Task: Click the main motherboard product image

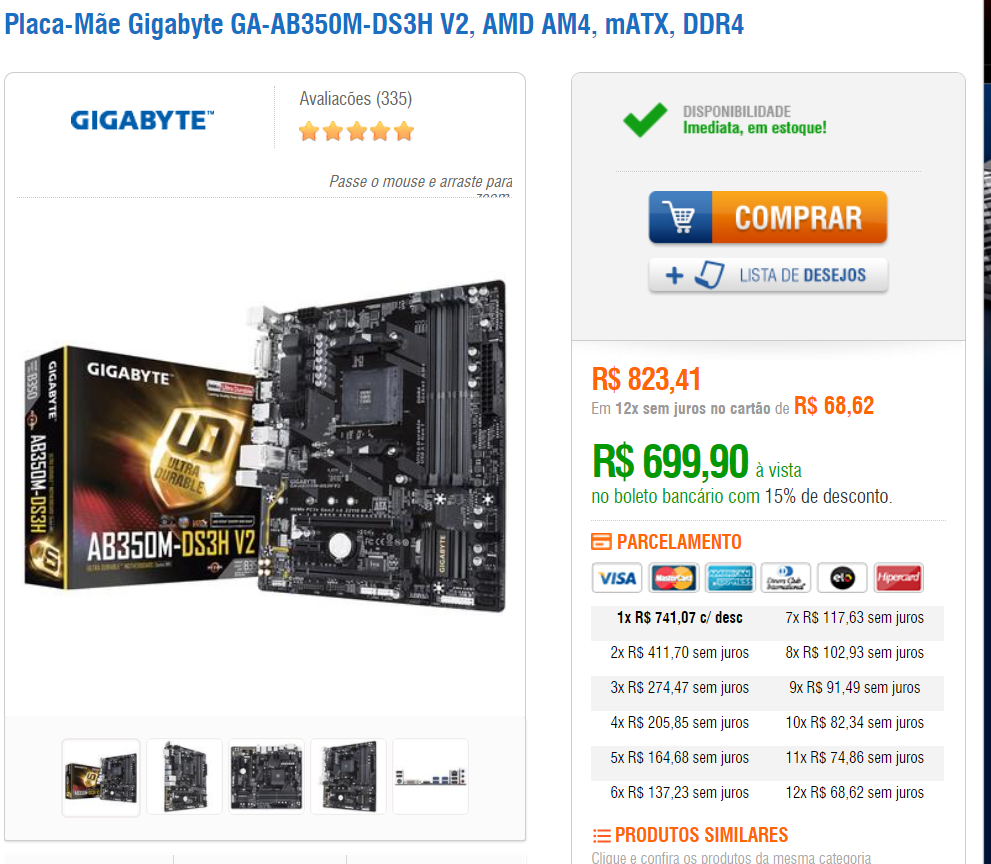Action: [x=265, y=446]
